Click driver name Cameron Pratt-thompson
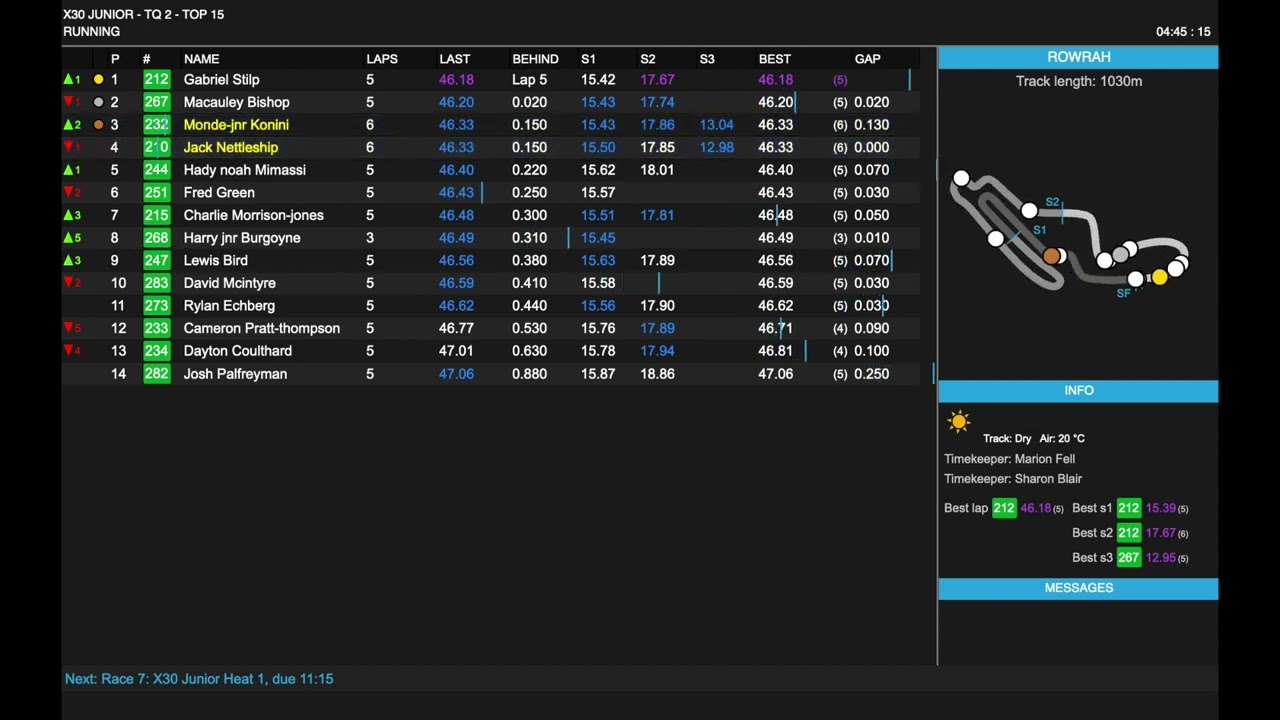 (x=261, y=328)
